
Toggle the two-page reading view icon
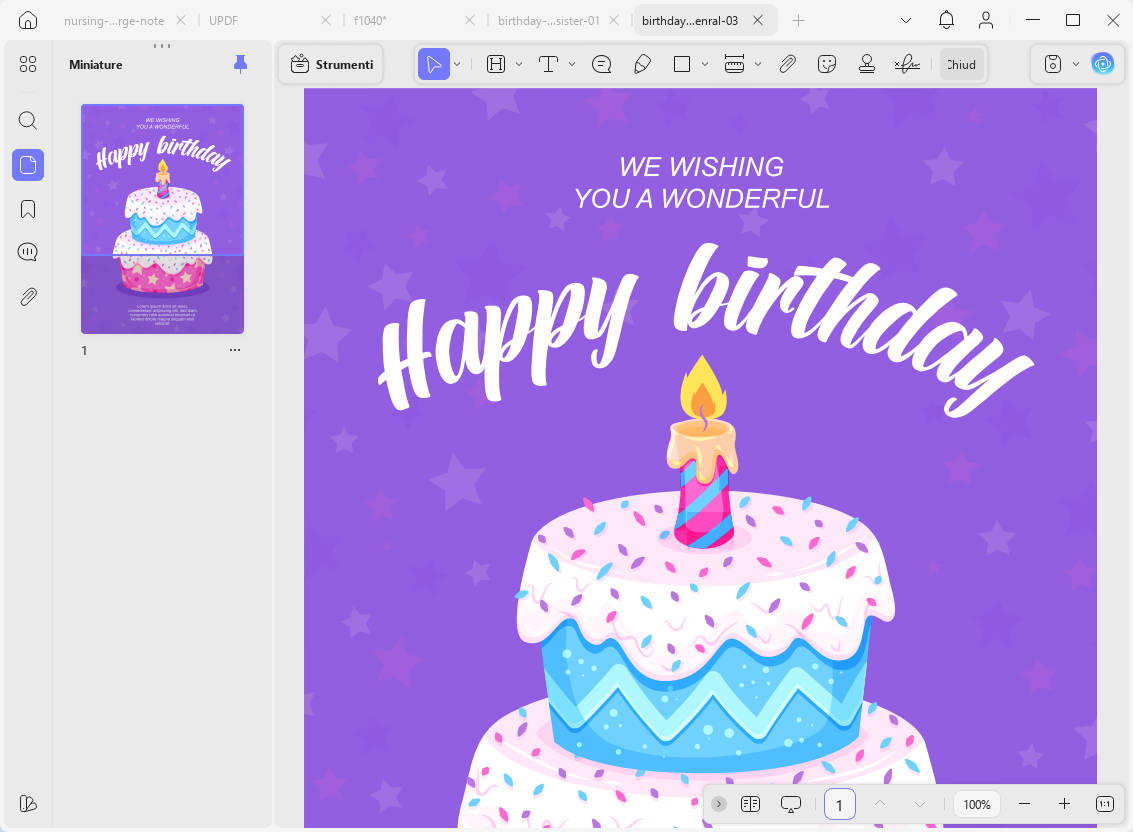pos(750,804)
